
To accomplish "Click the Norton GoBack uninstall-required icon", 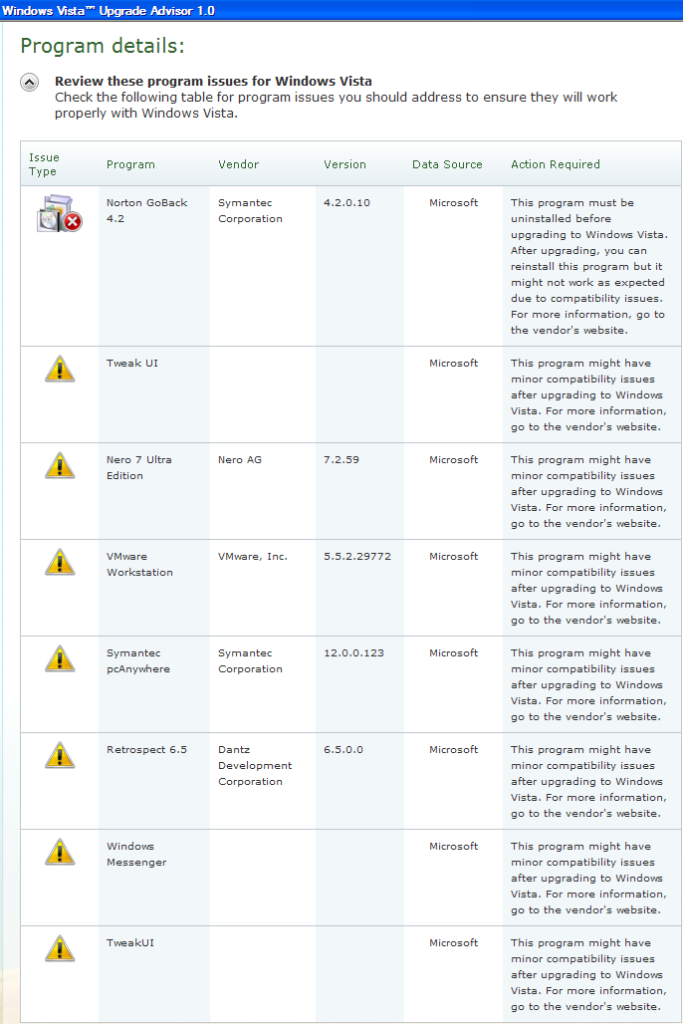I will (x=59, y=214).
